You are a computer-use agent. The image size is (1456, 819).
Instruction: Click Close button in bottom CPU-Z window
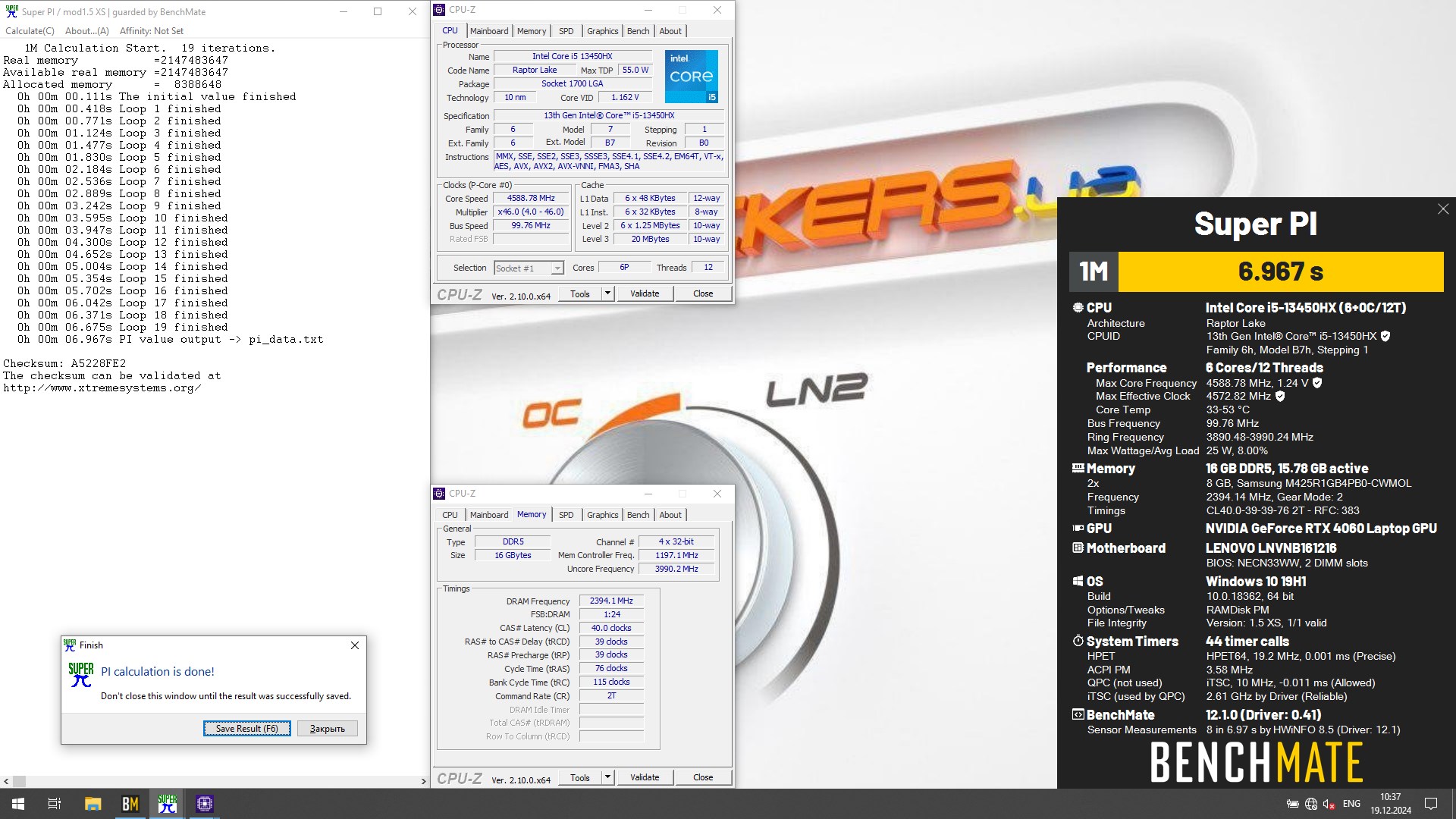[703, 777]
